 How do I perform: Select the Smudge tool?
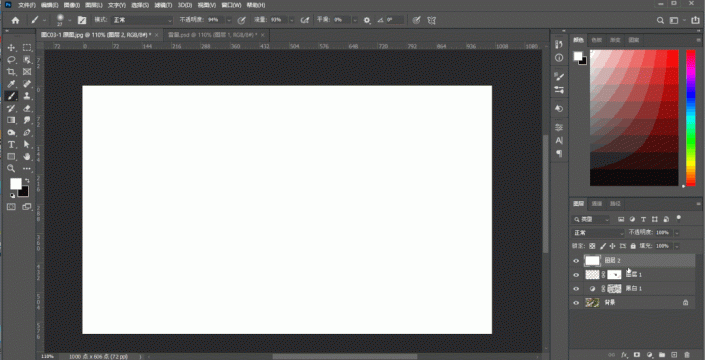[27, 120]
